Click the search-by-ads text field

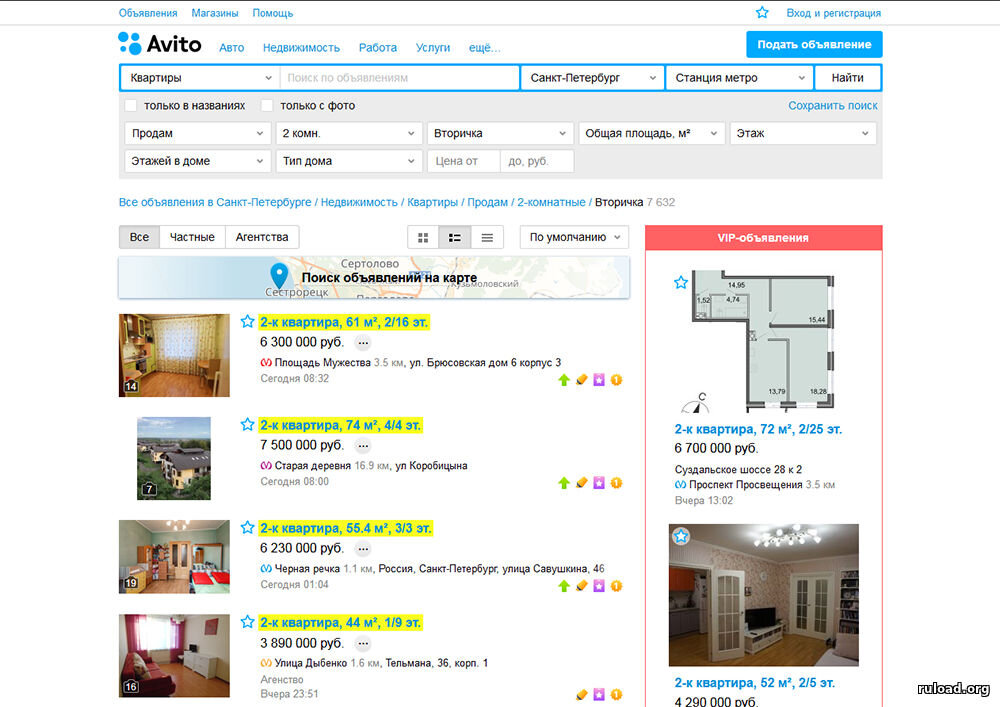pos(400,78)
